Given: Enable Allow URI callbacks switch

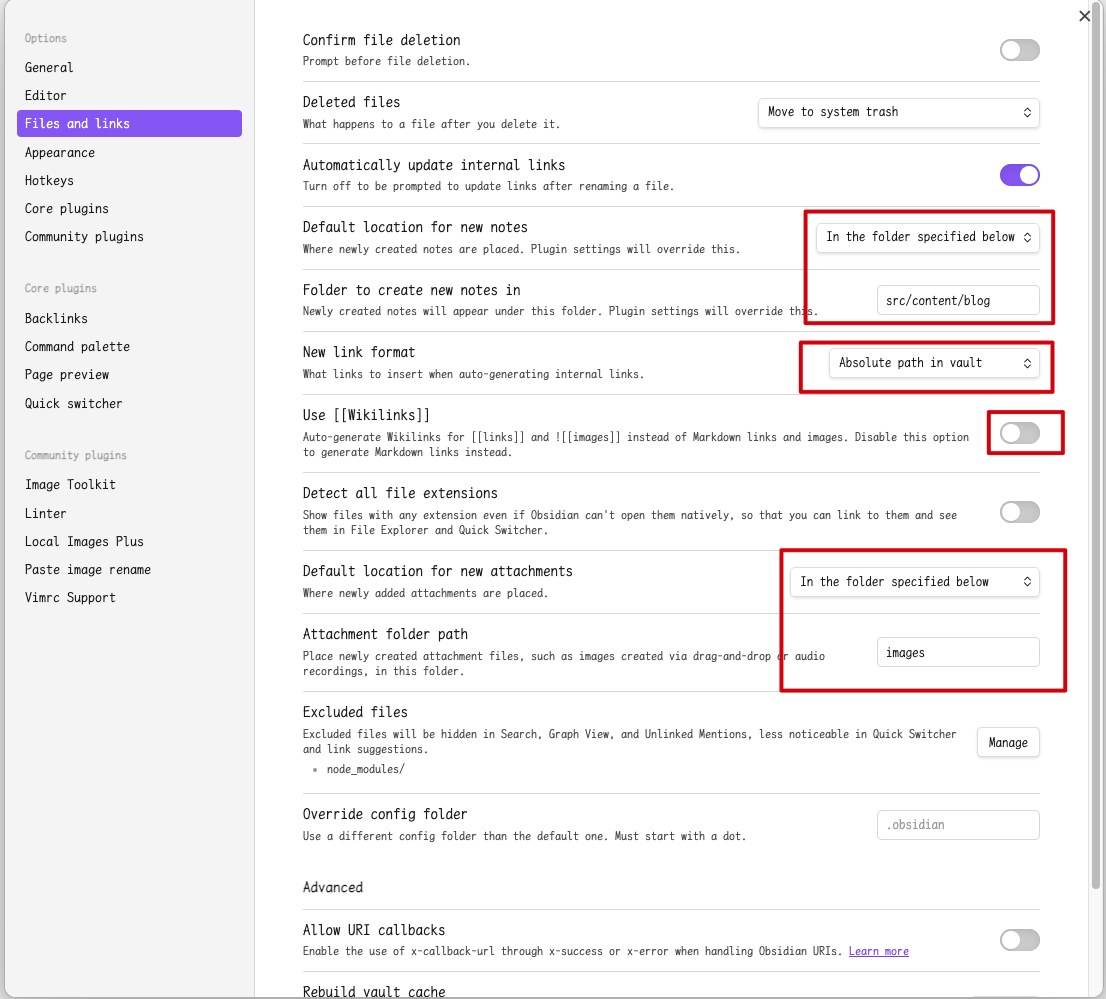Looking at the screenshot, I should click(x=1019, y=940).
